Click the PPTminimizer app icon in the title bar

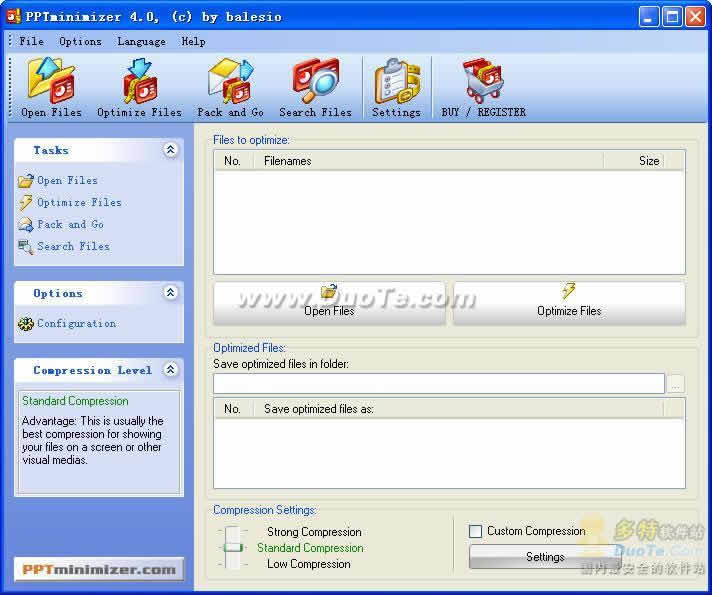13,16
